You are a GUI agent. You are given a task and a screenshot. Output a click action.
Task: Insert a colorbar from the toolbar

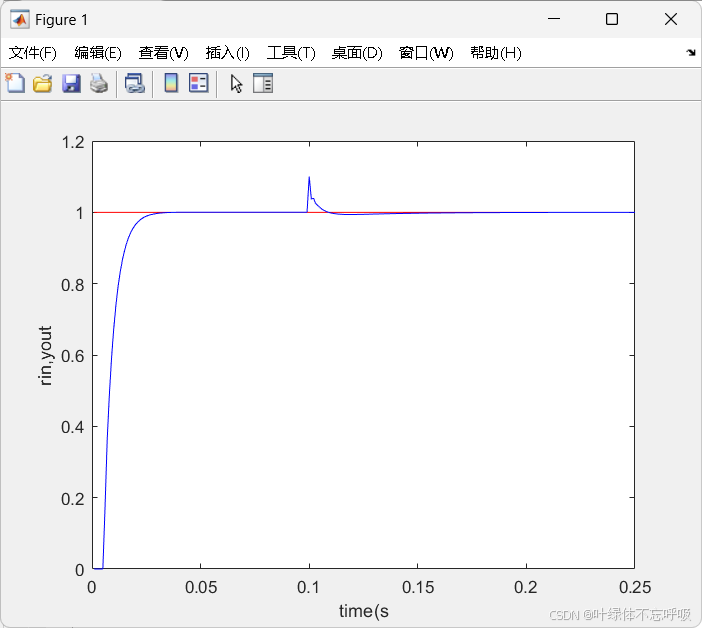point(171,83)
